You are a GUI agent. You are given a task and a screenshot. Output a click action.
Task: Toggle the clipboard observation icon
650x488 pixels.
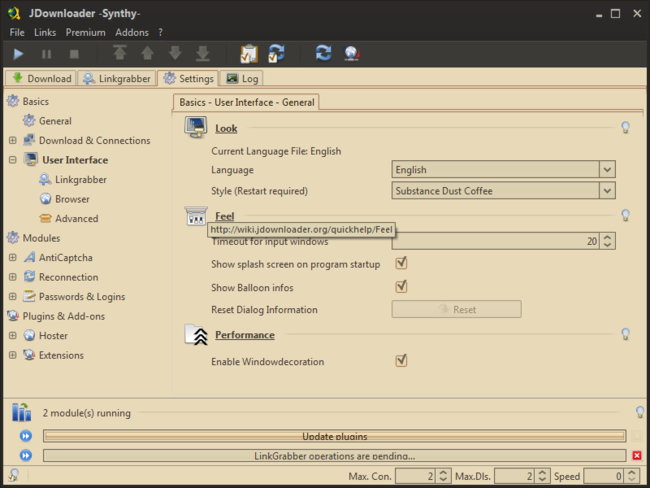pos(249,53)
